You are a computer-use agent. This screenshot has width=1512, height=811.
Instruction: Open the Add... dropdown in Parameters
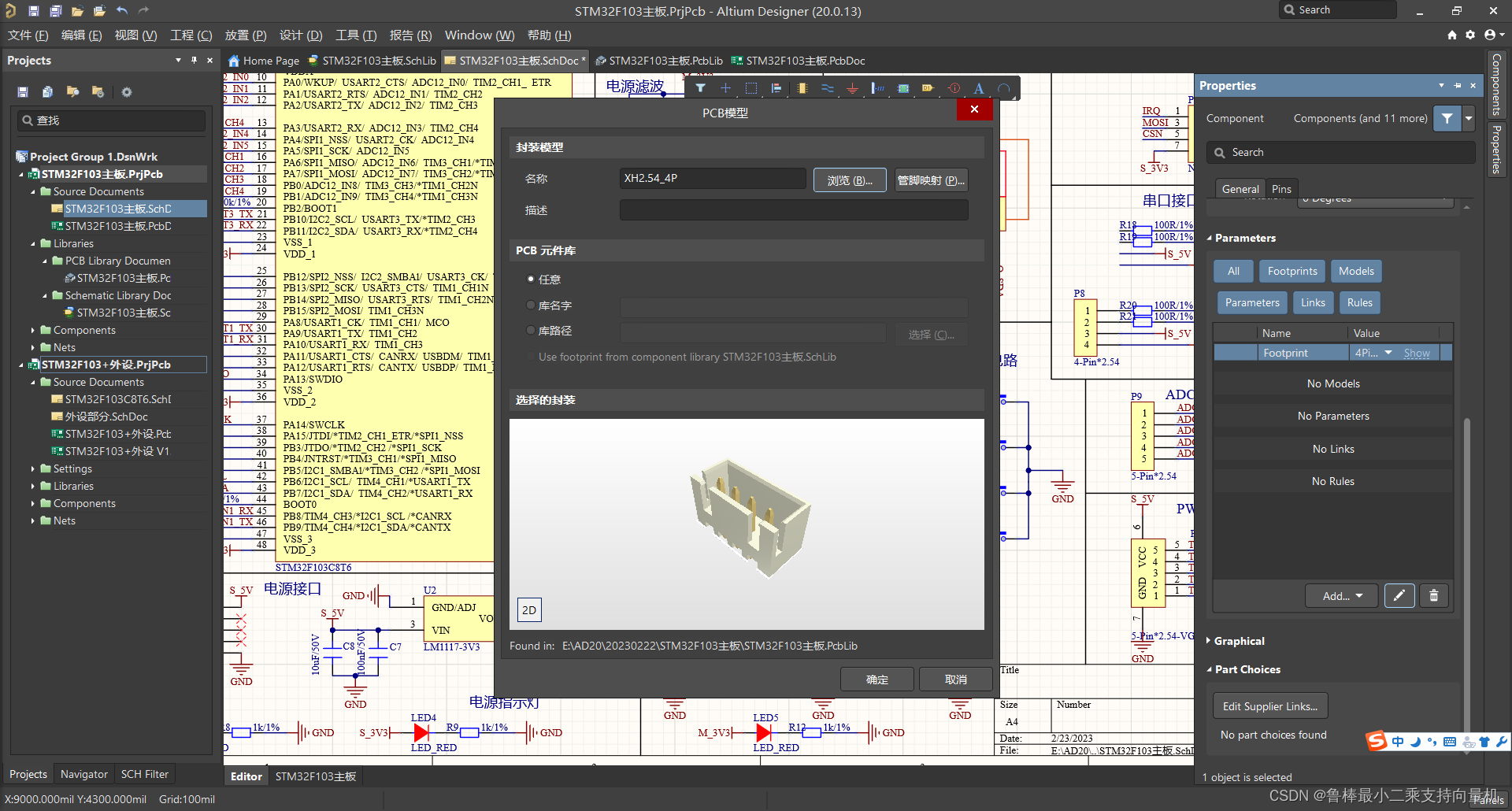click(1342, 596)
